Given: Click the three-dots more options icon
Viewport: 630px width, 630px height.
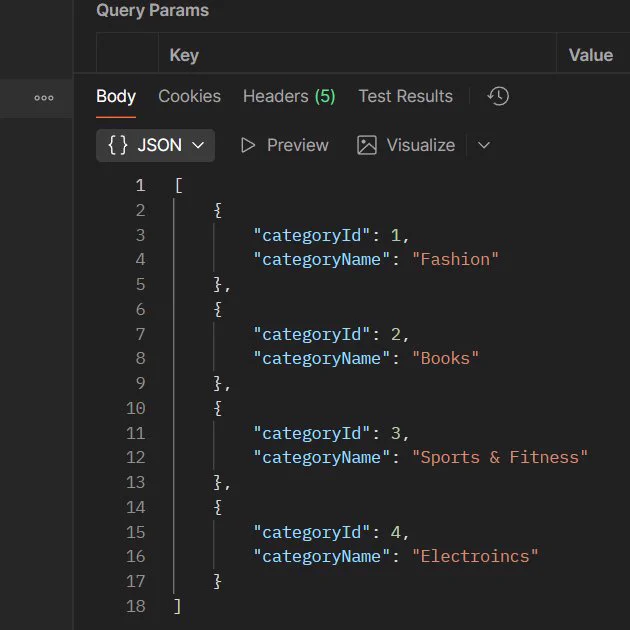Looking at the screenshot, I should (44, 98).
